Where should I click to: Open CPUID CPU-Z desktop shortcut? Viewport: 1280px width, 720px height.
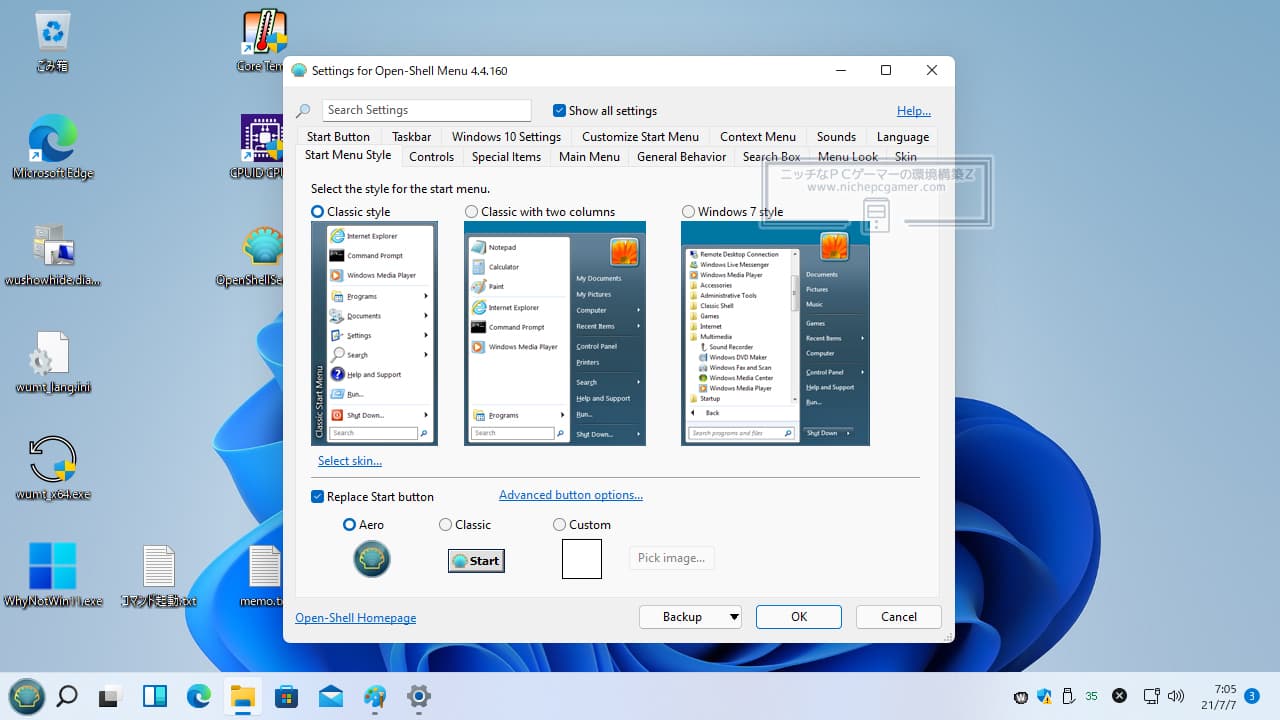(264, 146)
